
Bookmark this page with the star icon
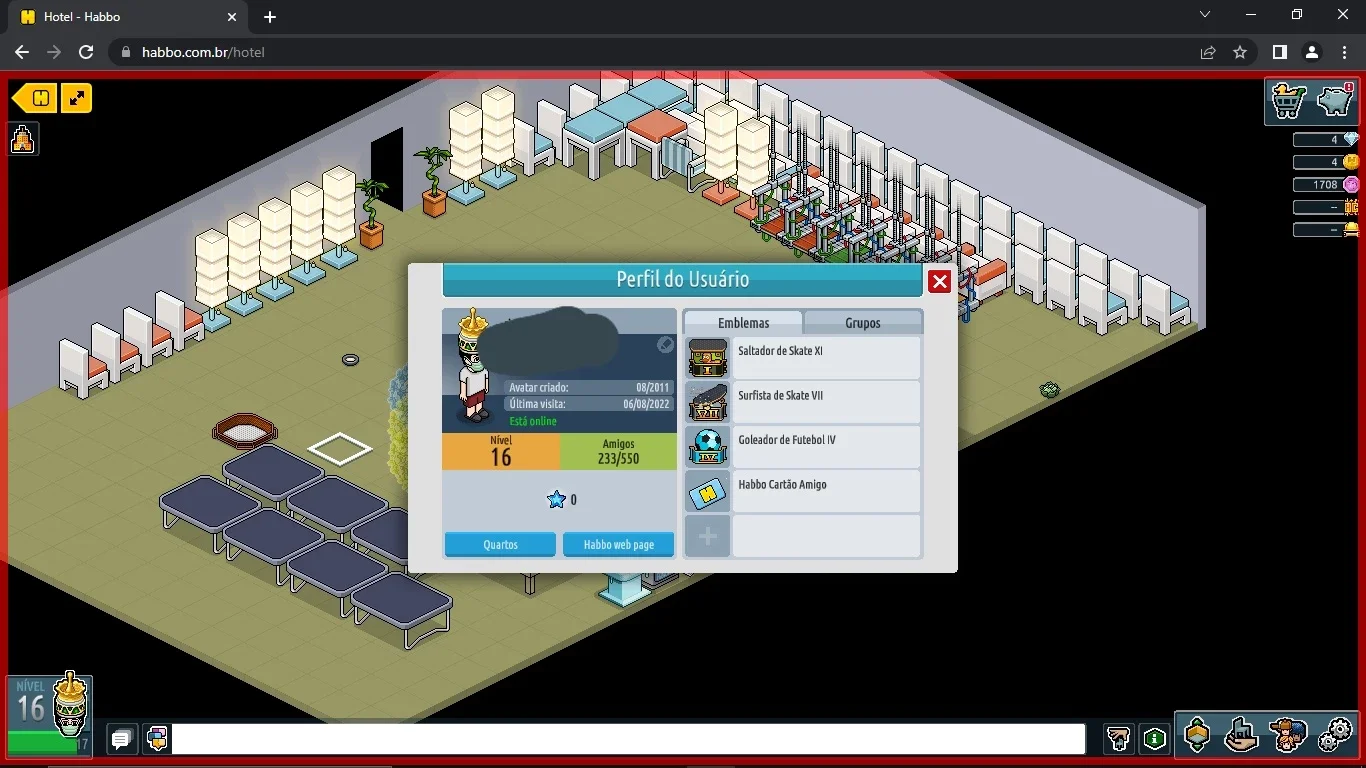(1240, 52)
